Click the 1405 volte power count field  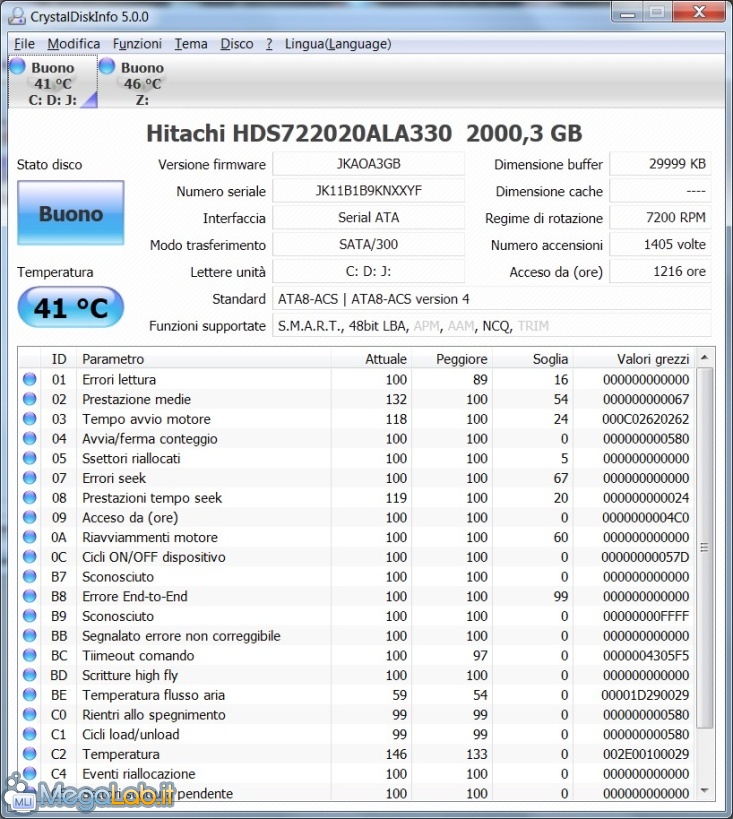(x=660, y=244)
